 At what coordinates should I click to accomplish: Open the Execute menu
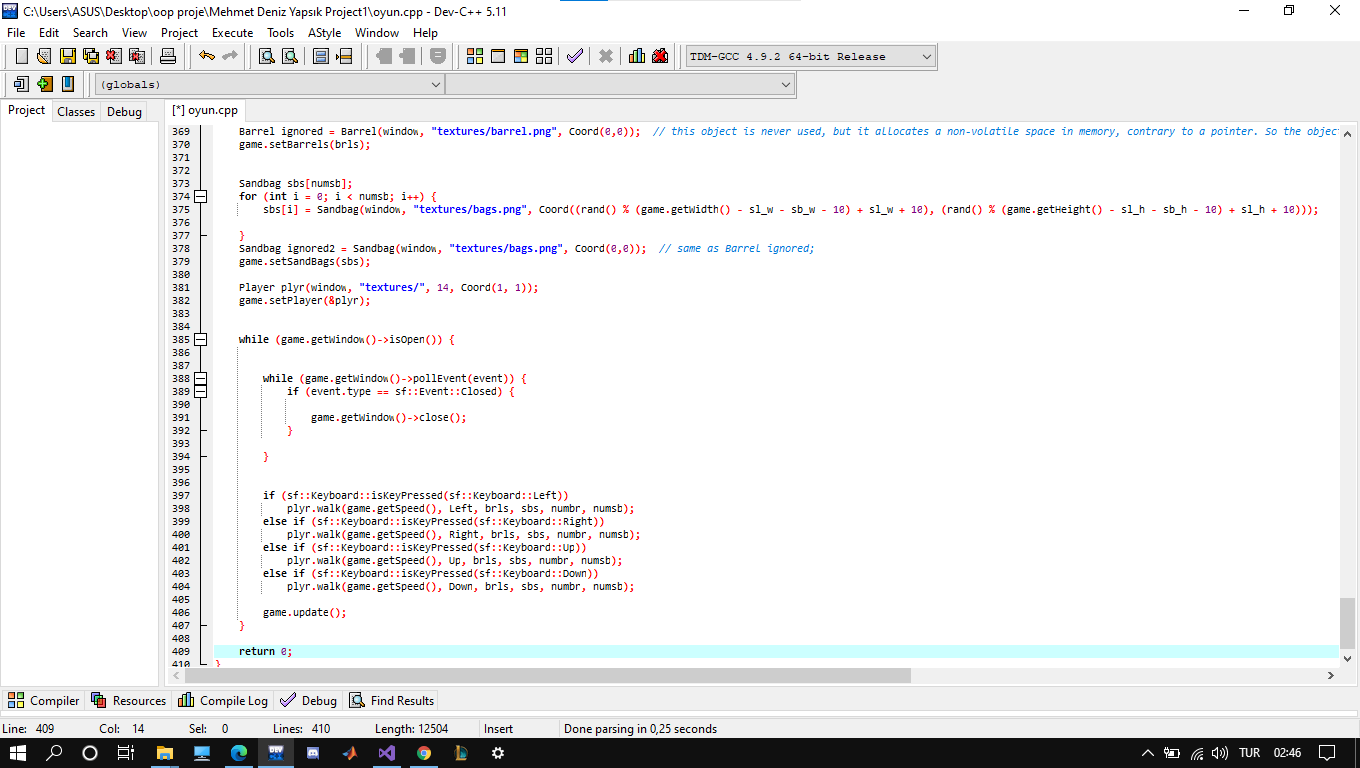(232, 32)
